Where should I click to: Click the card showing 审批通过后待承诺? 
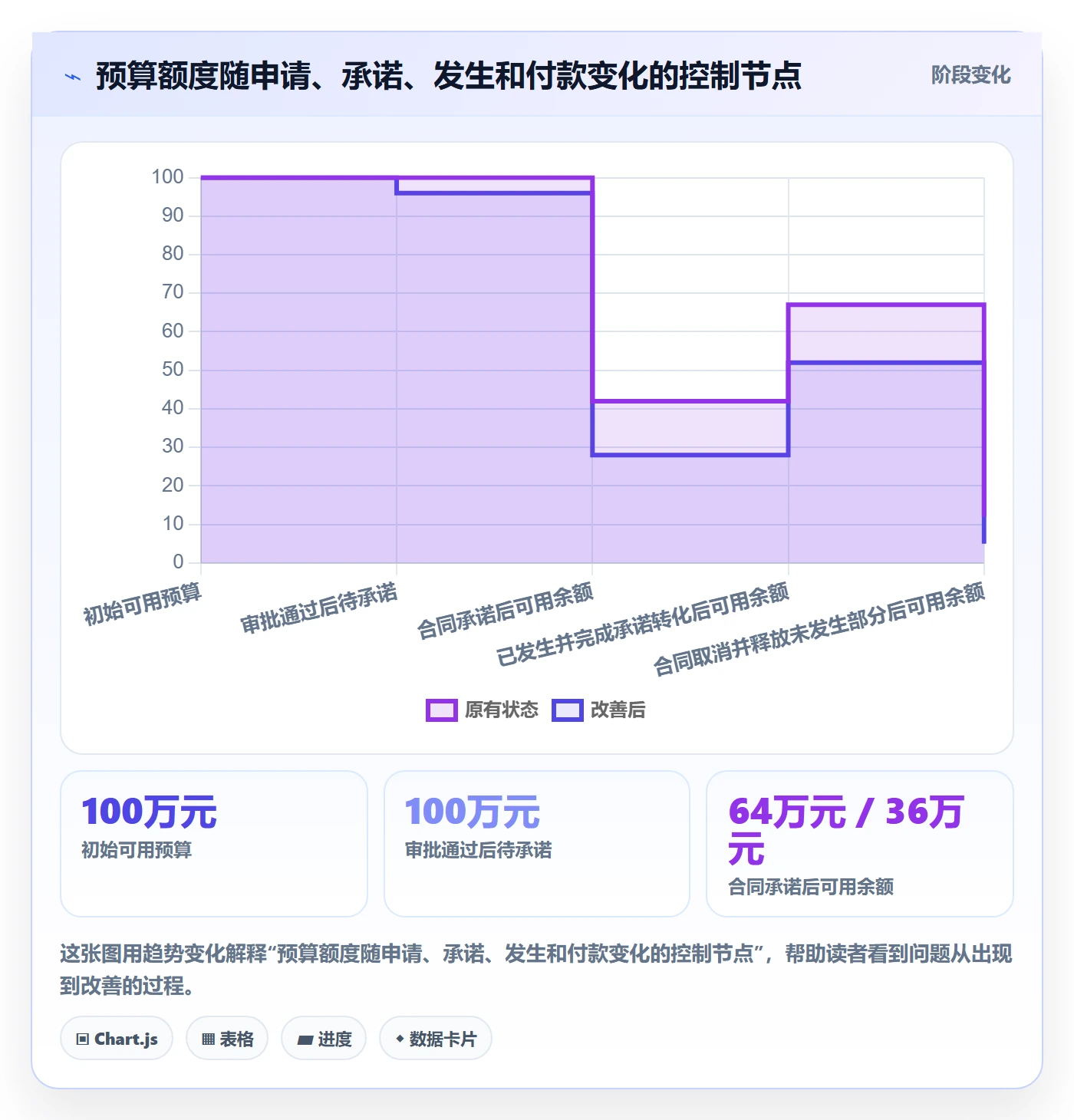coord(537,844)
